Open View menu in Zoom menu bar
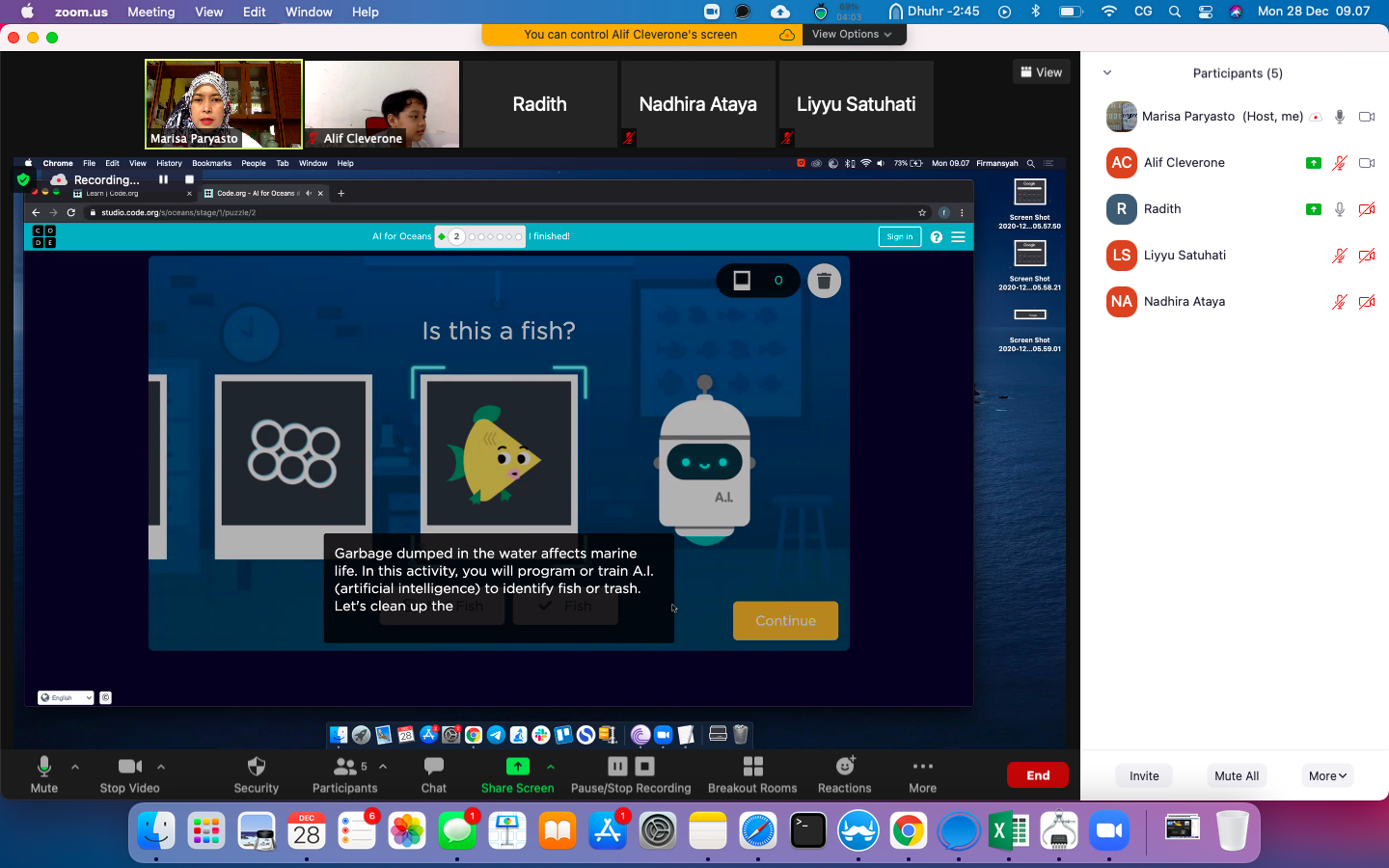The width and height of the screenshot is (1389, 868). 208,12
